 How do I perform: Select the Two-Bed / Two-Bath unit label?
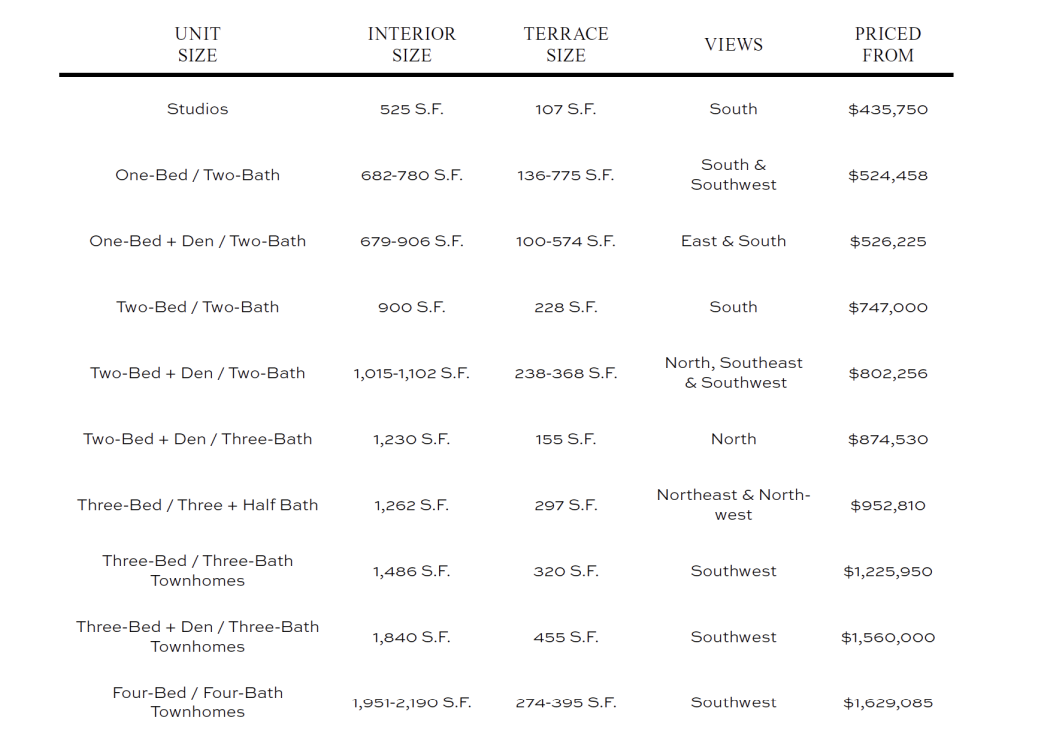coord(197,307)
